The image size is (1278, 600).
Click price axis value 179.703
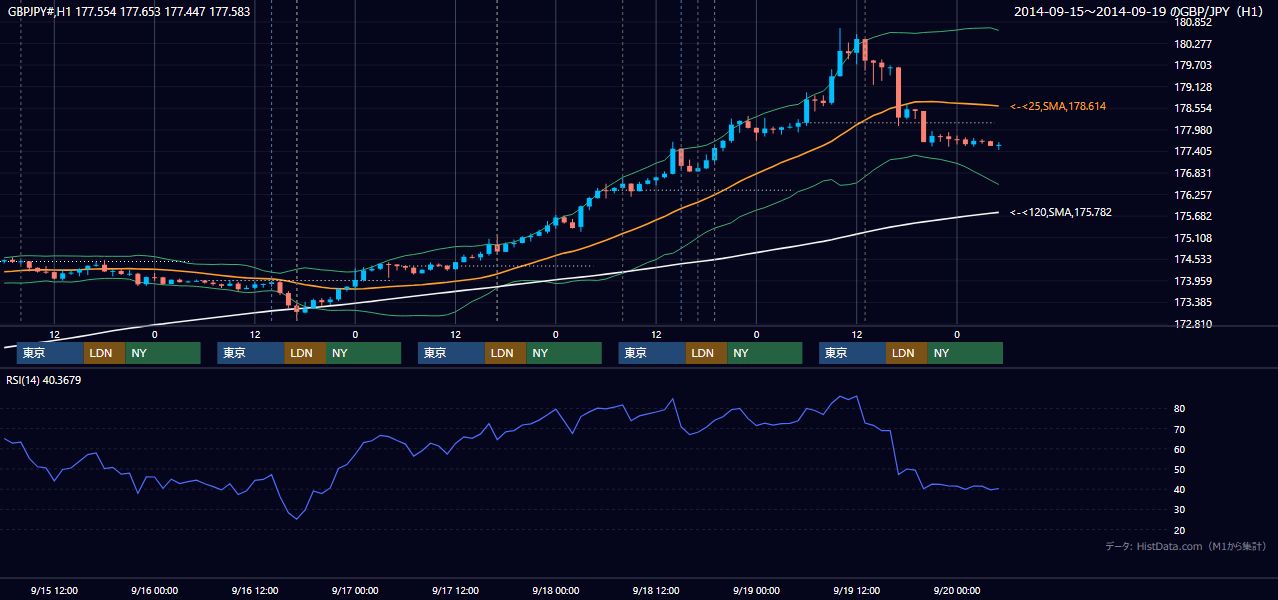click(x=1193, y=66)
